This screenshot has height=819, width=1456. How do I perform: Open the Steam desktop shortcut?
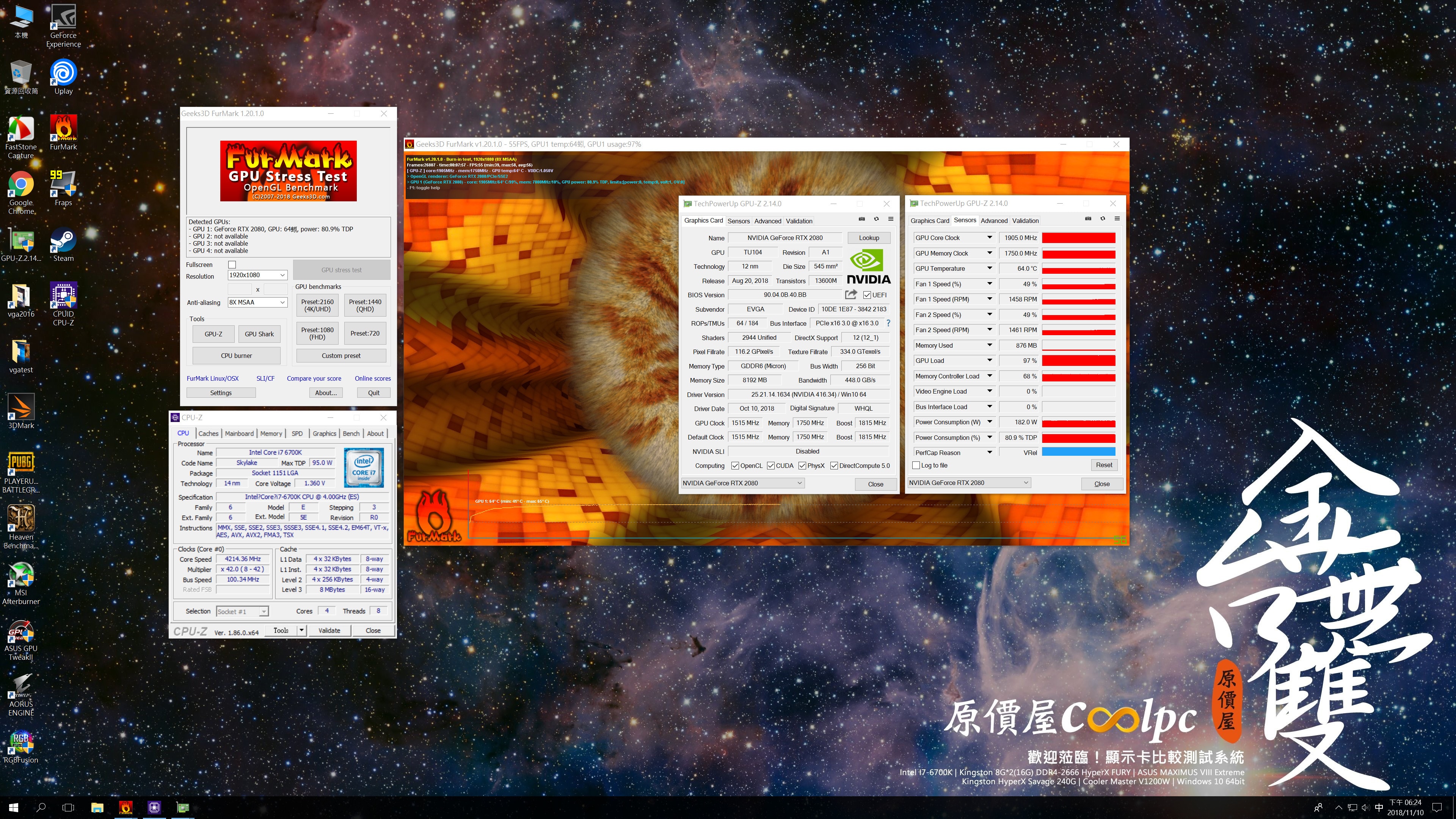[x=63, y=244]
